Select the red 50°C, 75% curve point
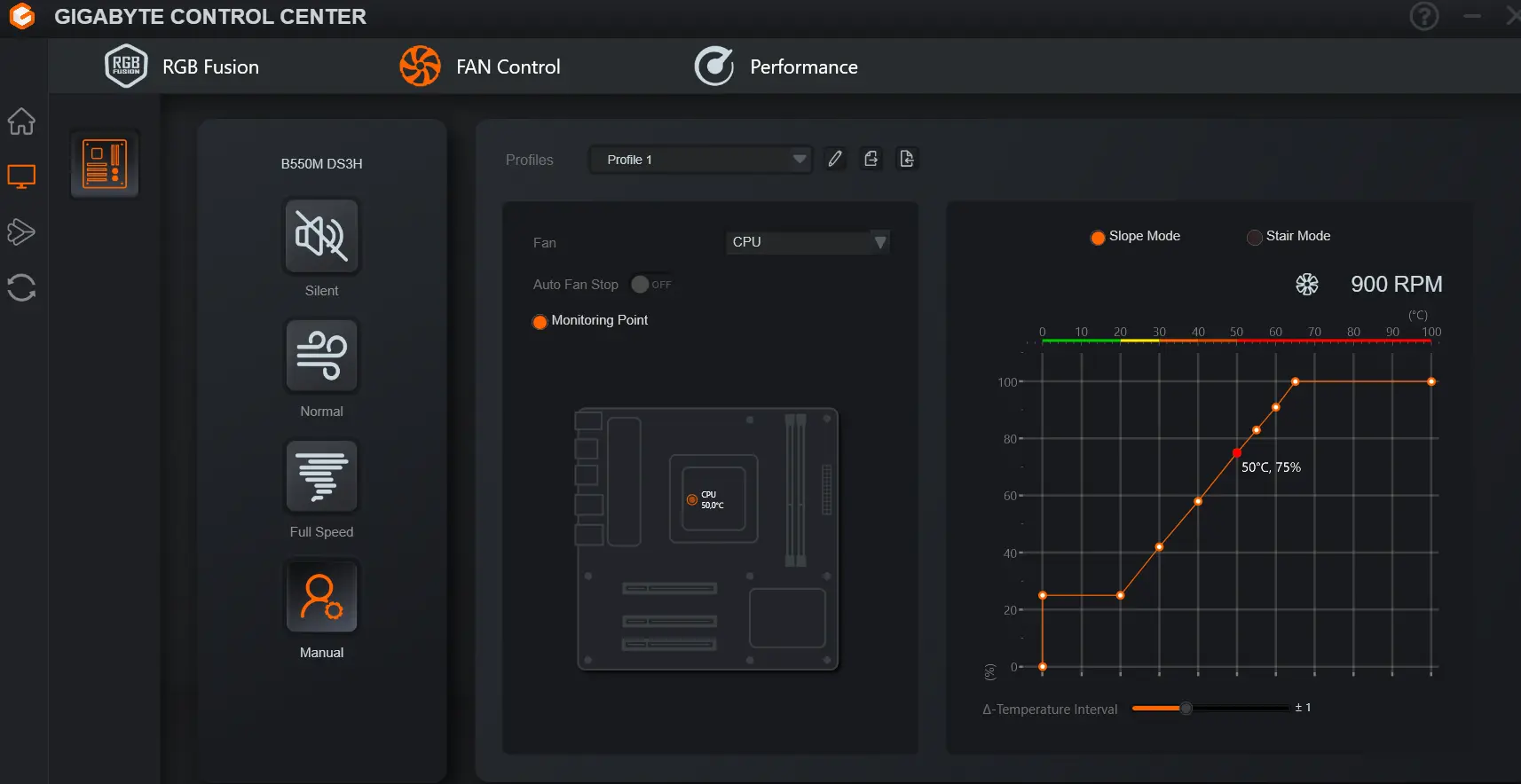This screenshot has height=784, width=1521. tap(1237, 453)
